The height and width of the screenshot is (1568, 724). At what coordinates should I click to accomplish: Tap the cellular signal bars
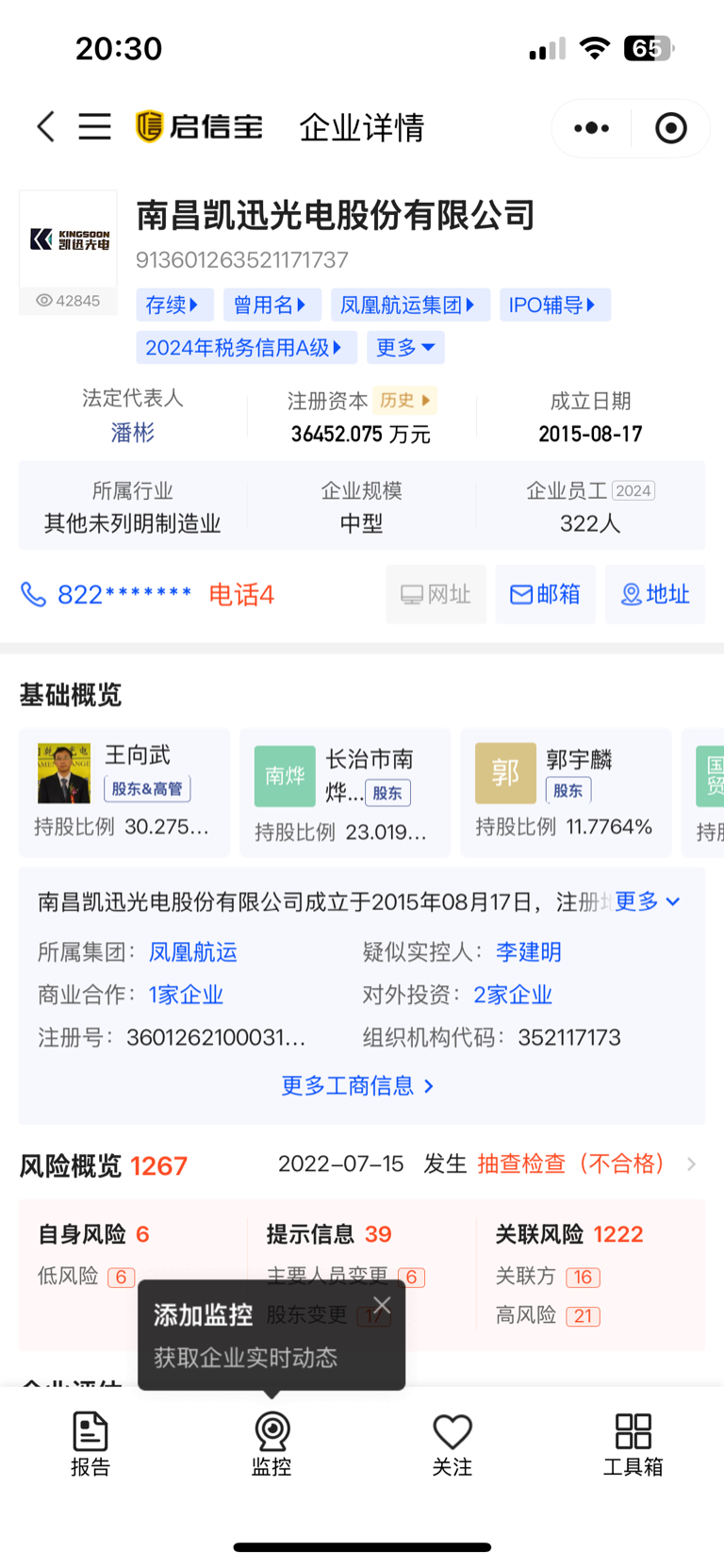point(548,48)
